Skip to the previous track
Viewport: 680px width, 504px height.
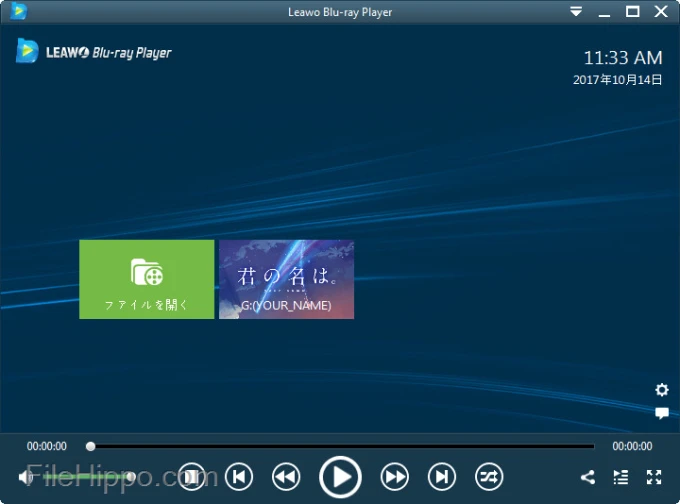[239, 477]
